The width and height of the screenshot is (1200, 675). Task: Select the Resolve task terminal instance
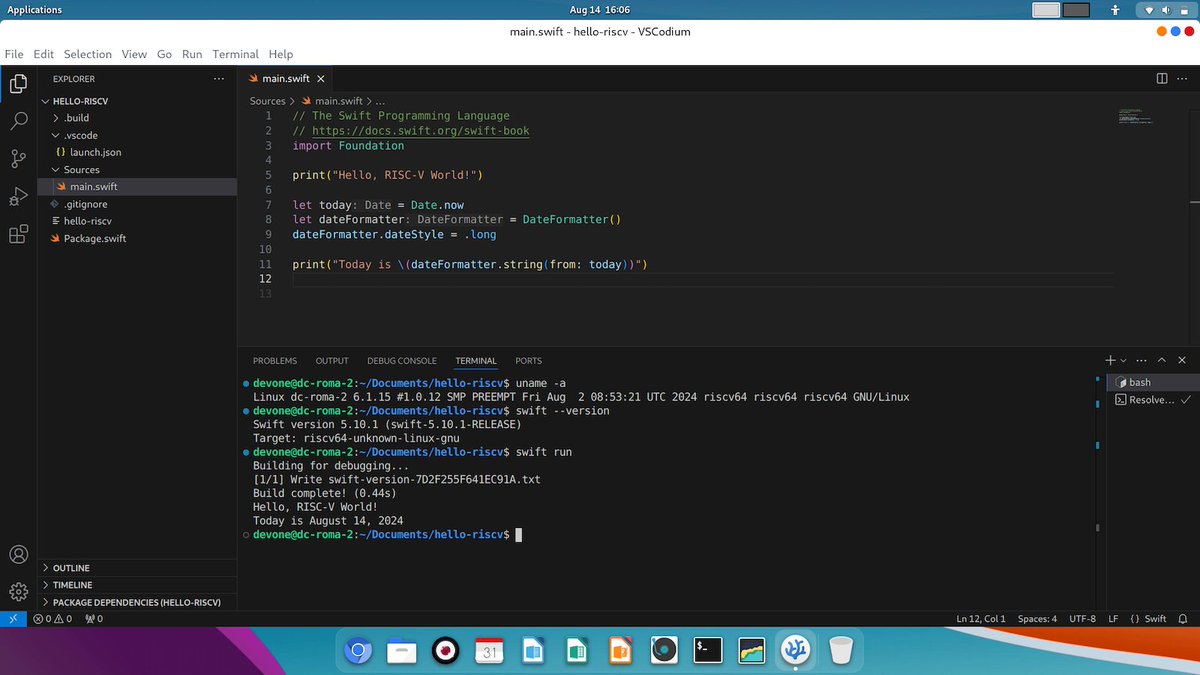(x=1152, y=400)
